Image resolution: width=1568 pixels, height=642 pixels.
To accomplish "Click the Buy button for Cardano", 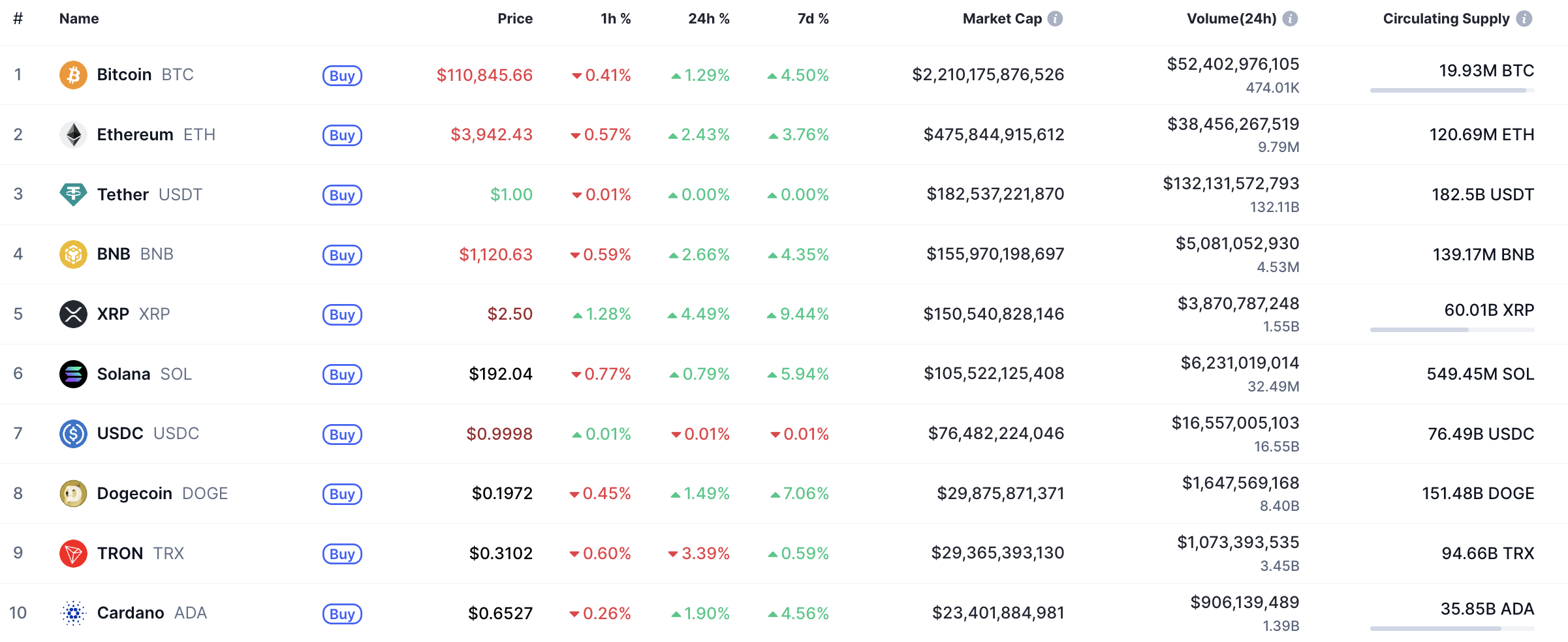I will (342, 614).
